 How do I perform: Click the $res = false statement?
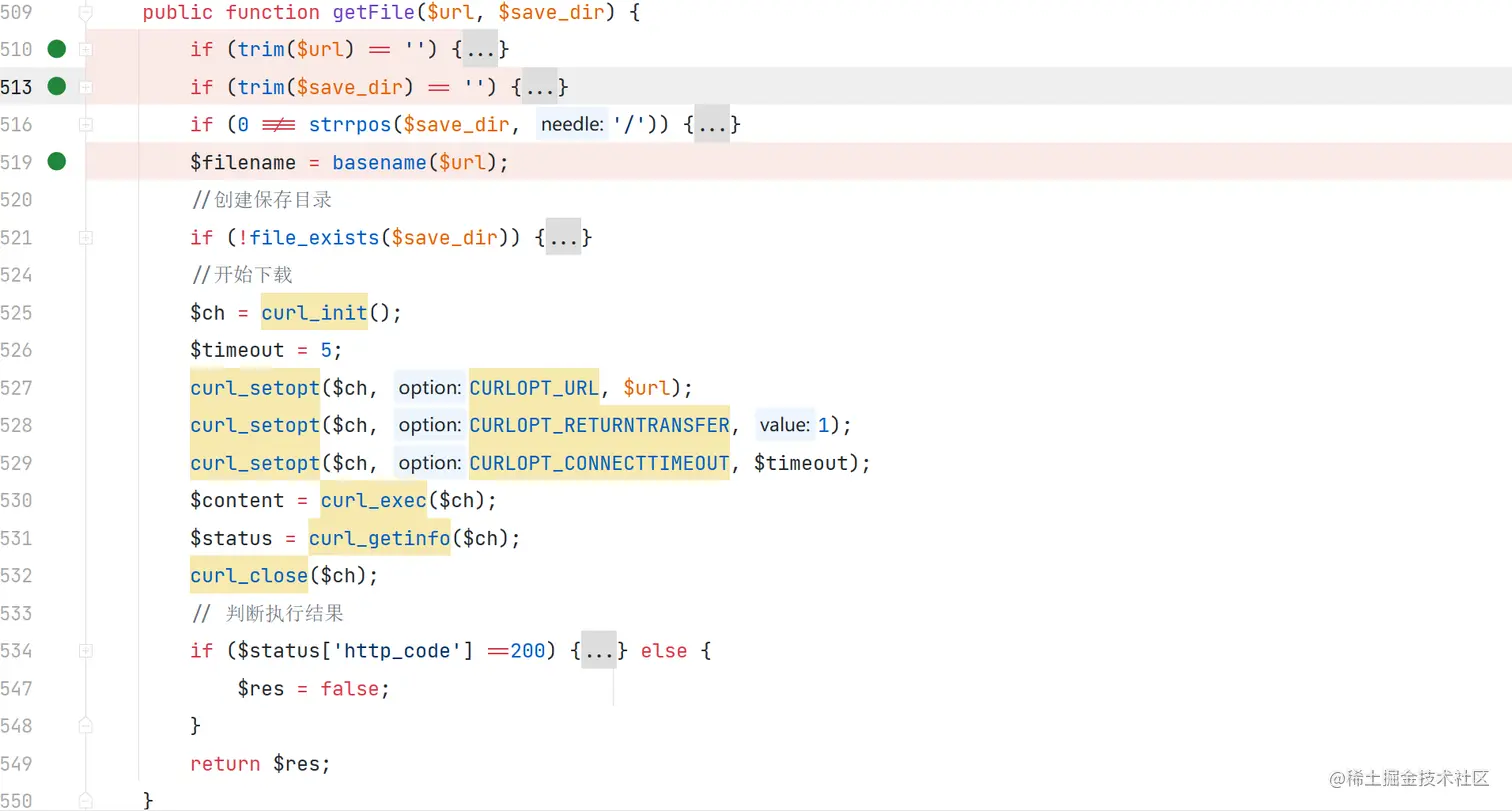[x=314, y=688]
